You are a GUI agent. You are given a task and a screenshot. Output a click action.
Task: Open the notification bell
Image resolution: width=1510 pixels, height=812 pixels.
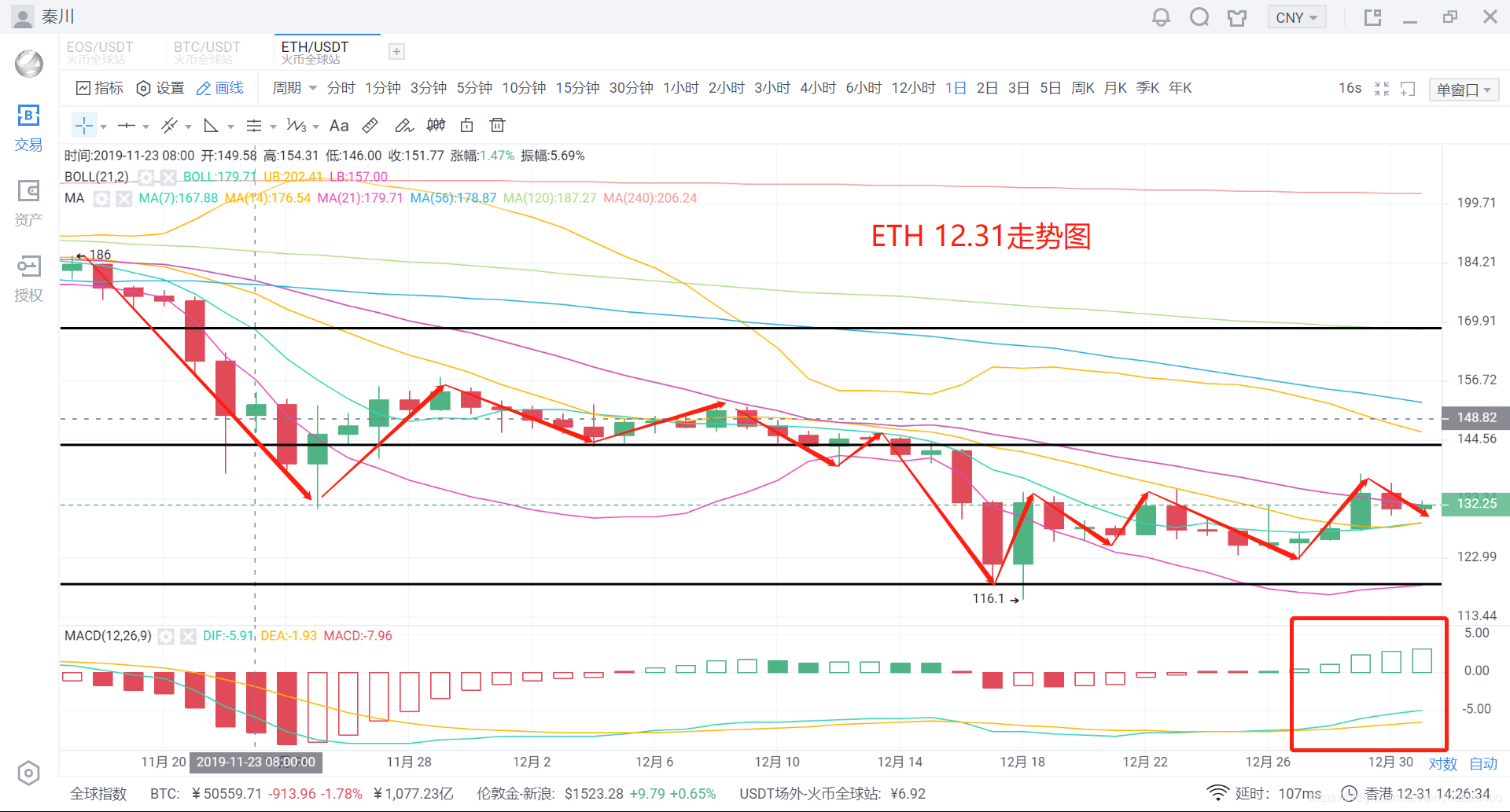tap(1161, 17)
